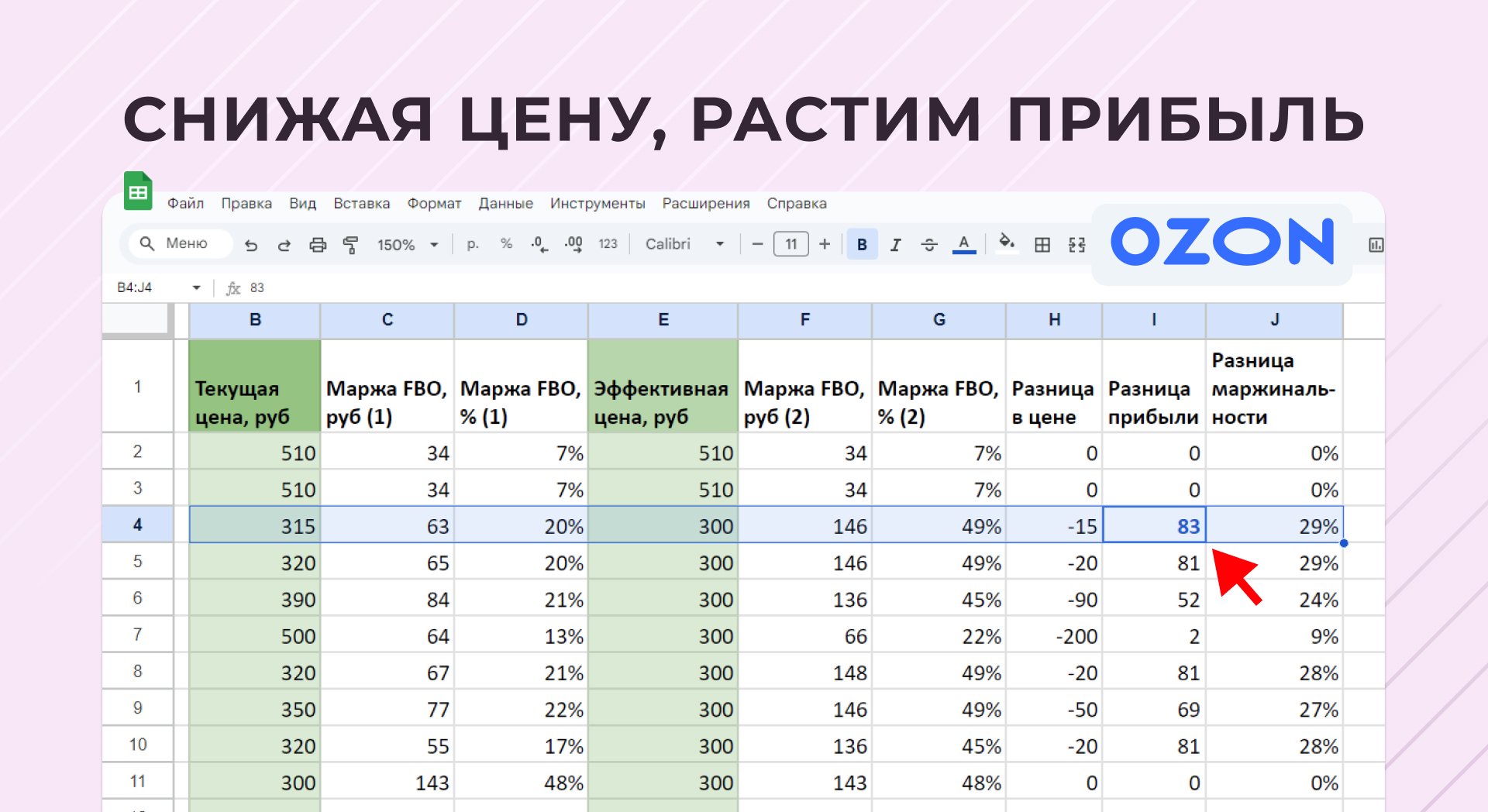Select cell I4 with value 83

click(x=1154, y=525)
